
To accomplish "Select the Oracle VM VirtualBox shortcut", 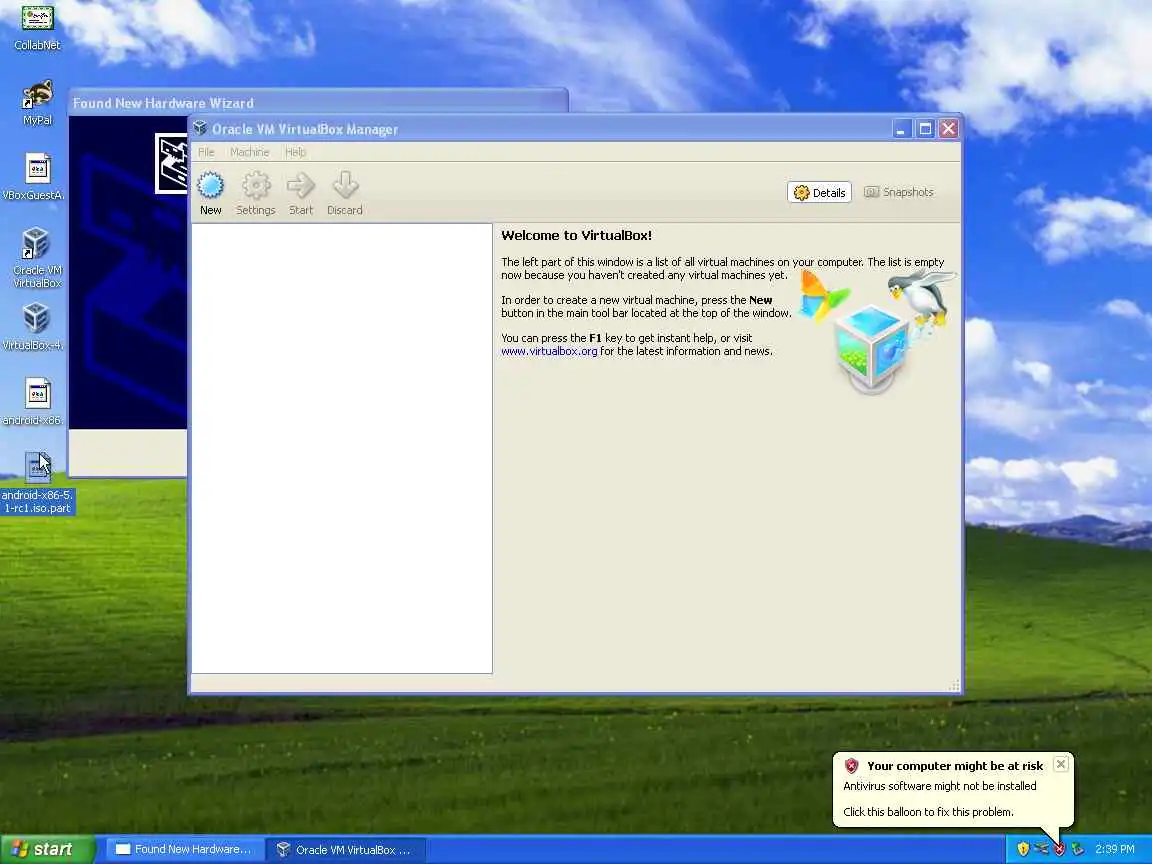I will coord(37,257).
